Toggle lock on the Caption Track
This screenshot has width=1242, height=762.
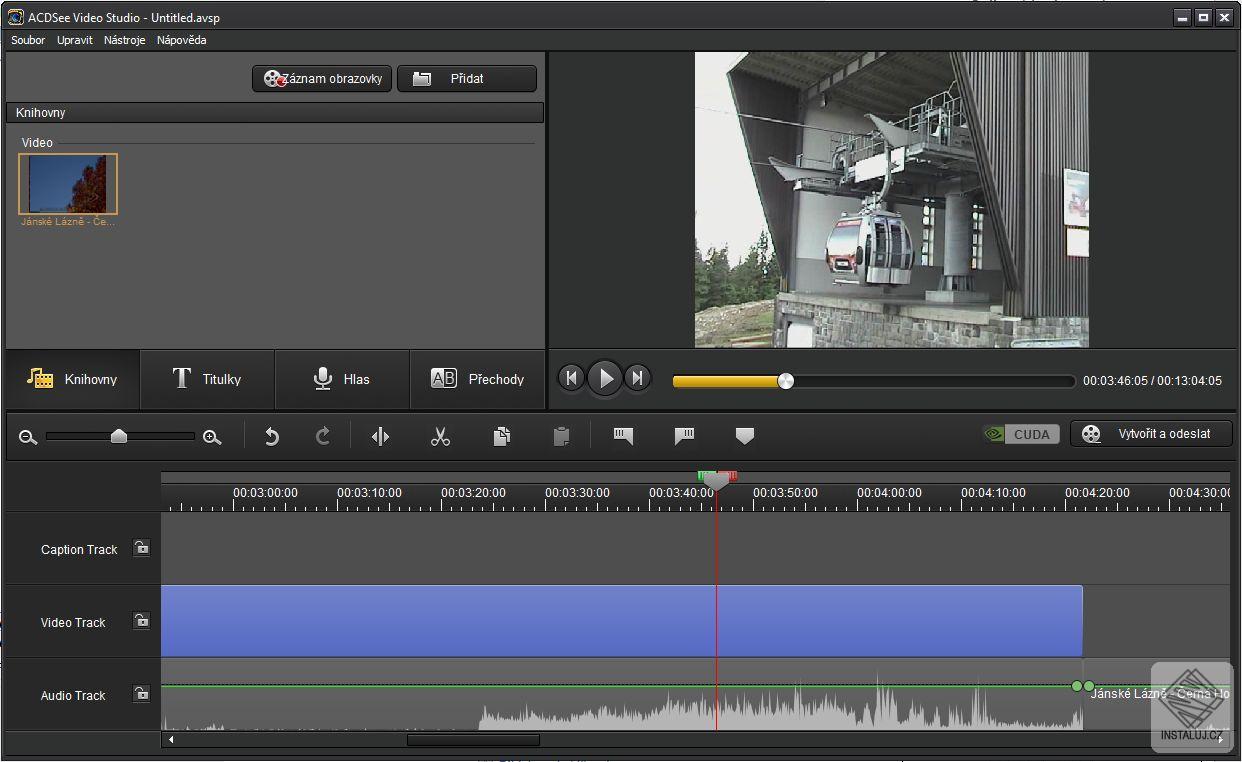[x=142, y=548]
